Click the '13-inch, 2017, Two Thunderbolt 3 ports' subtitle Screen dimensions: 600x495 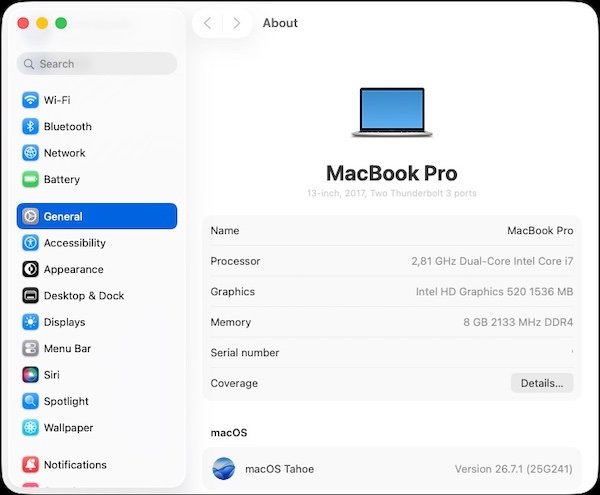coord(392,193)
